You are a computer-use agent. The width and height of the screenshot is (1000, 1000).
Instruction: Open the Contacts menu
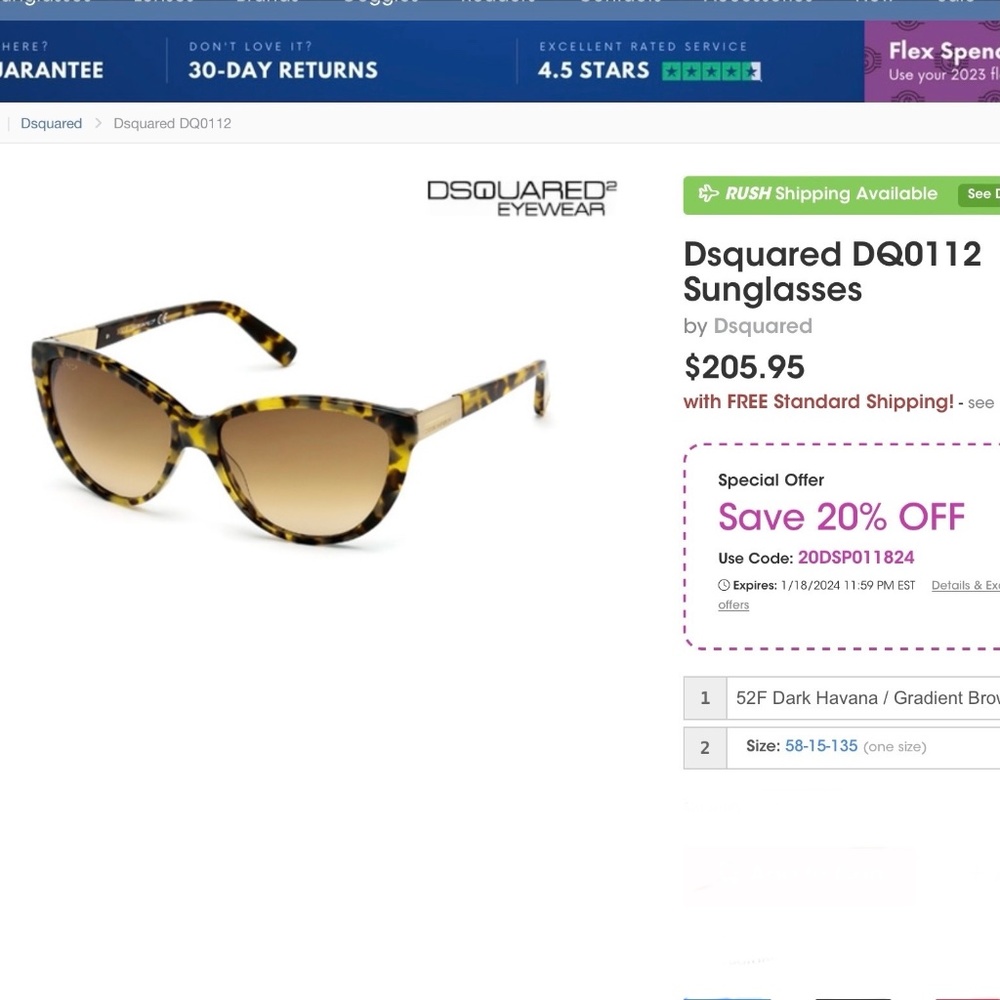(x=619, y=3)
